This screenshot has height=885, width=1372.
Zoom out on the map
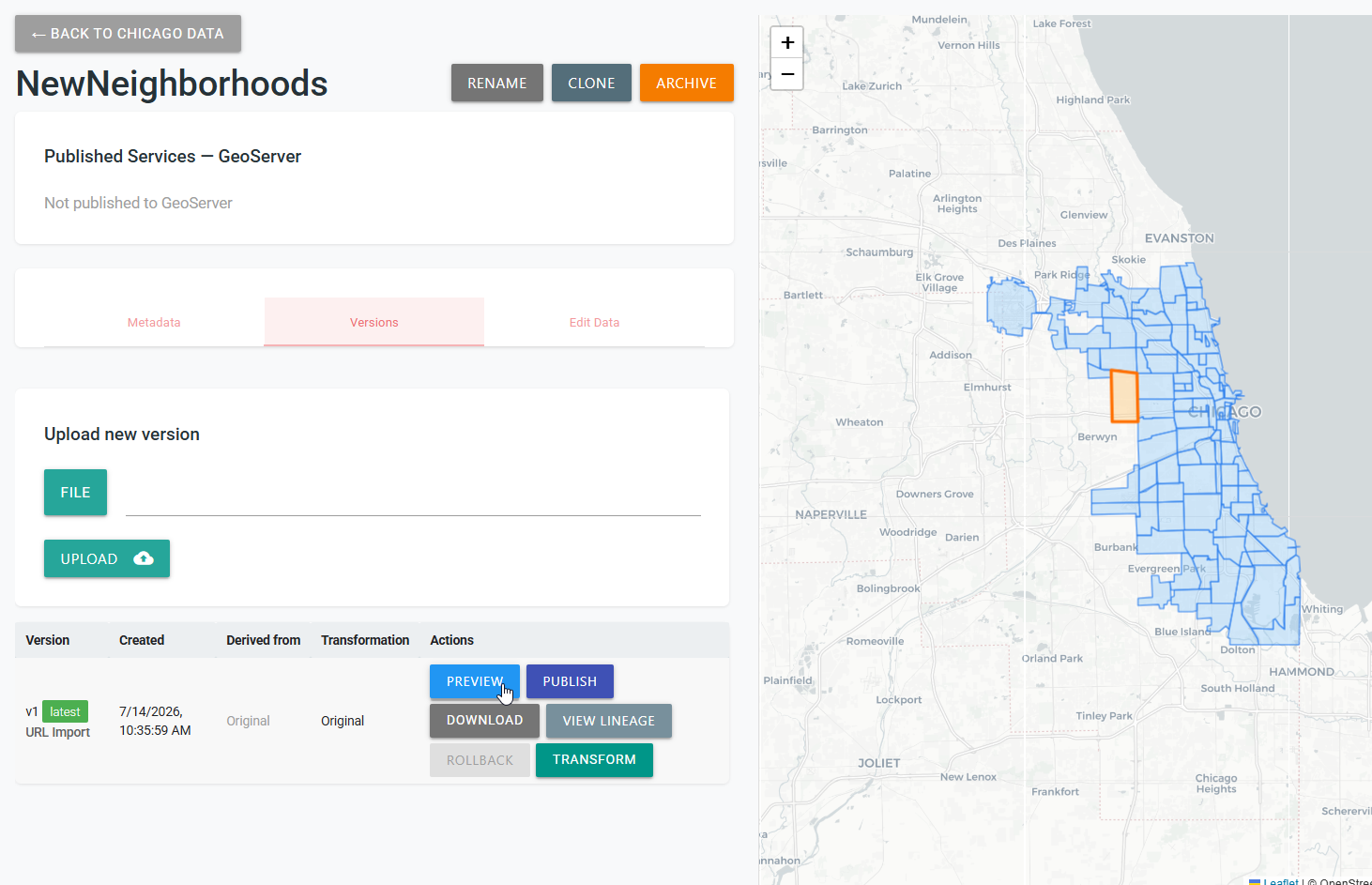point(787,74)
